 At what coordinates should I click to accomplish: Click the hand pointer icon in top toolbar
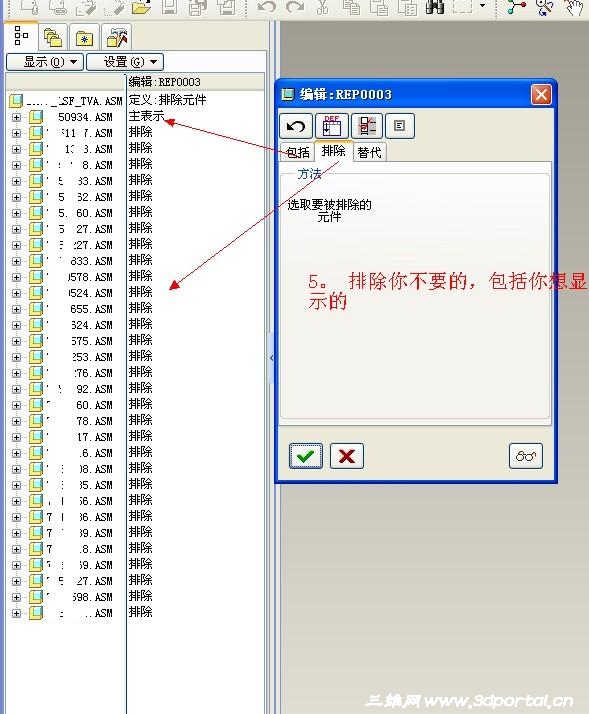[574, 8]
